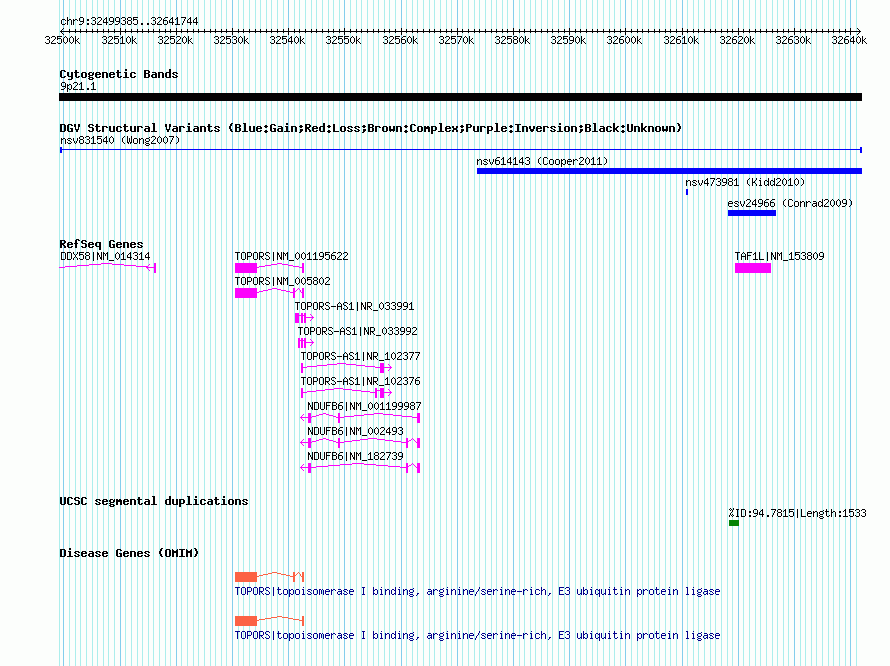Select the TOPORS-AS1|NR_102377 transcript glyph

pyautogui.click(x=346, y=368)
